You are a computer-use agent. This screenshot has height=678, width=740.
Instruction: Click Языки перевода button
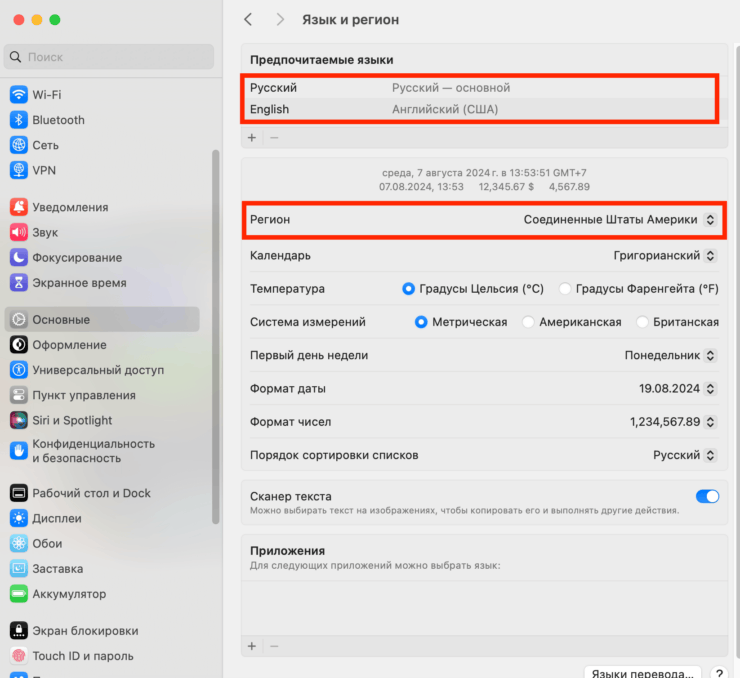pos(642,673)
